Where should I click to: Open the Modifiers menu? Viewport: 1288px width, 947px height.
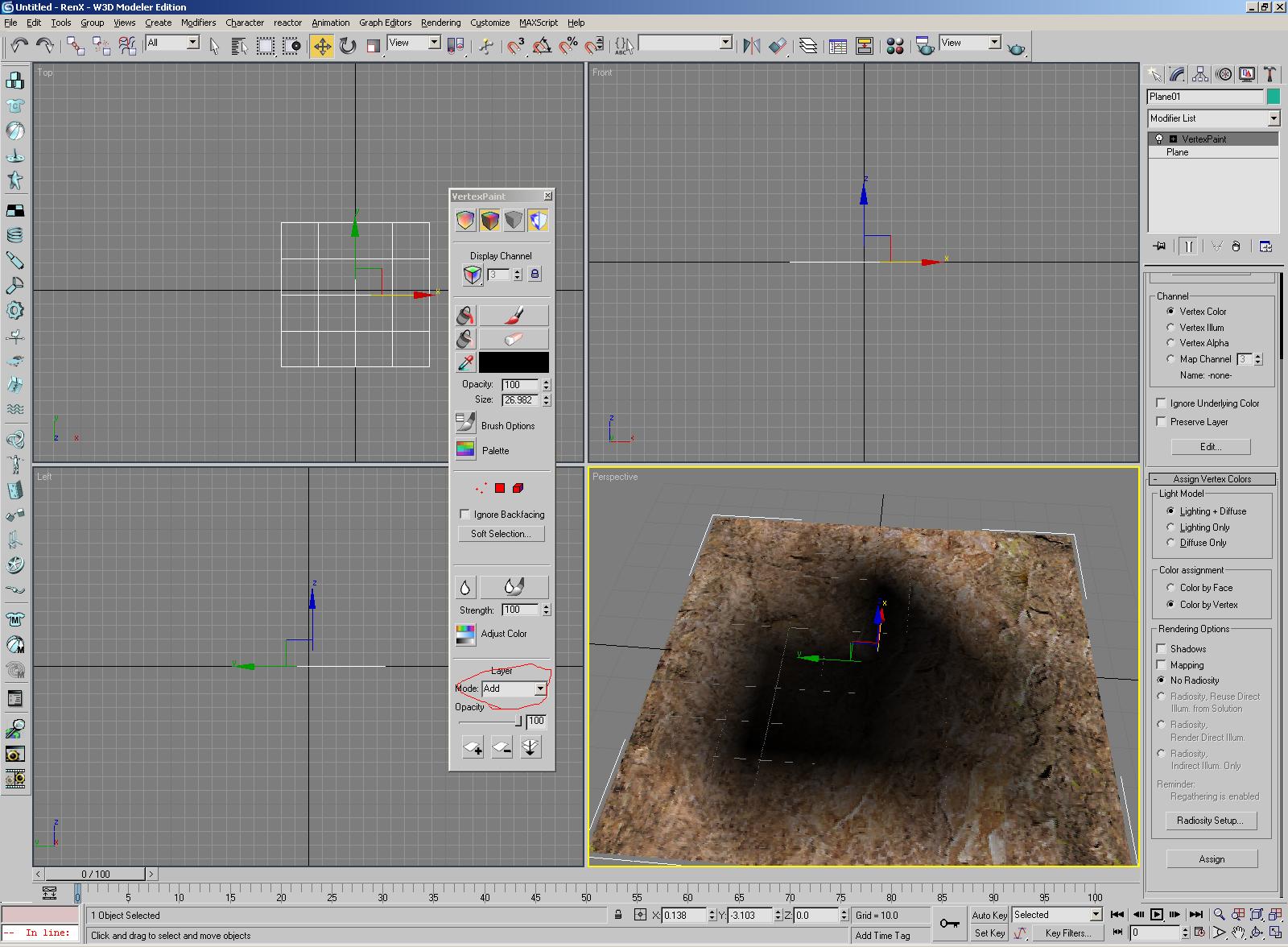[x=198, y=23]
